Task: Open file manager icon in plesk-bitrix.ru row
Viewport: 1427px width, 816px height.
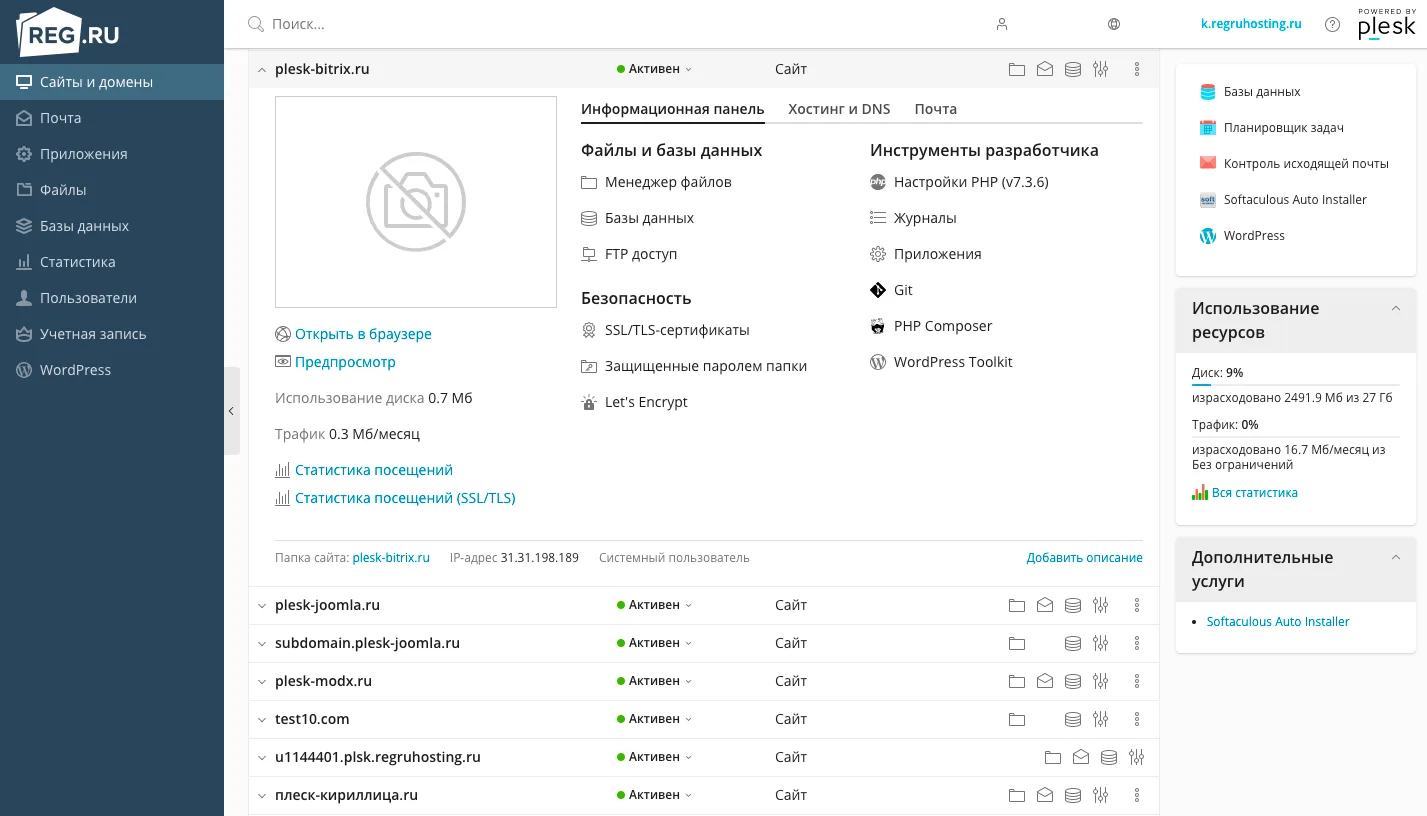Action: (1017, 69)
